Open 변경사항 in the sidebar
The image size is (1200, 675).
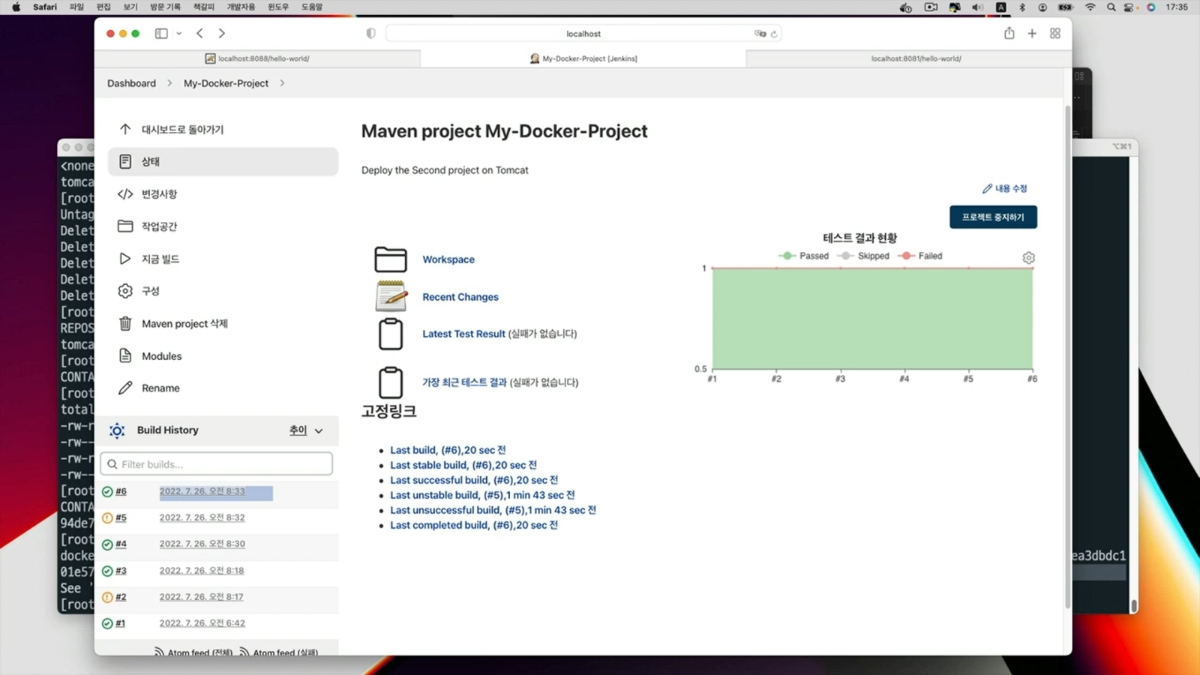pos(159,194)
